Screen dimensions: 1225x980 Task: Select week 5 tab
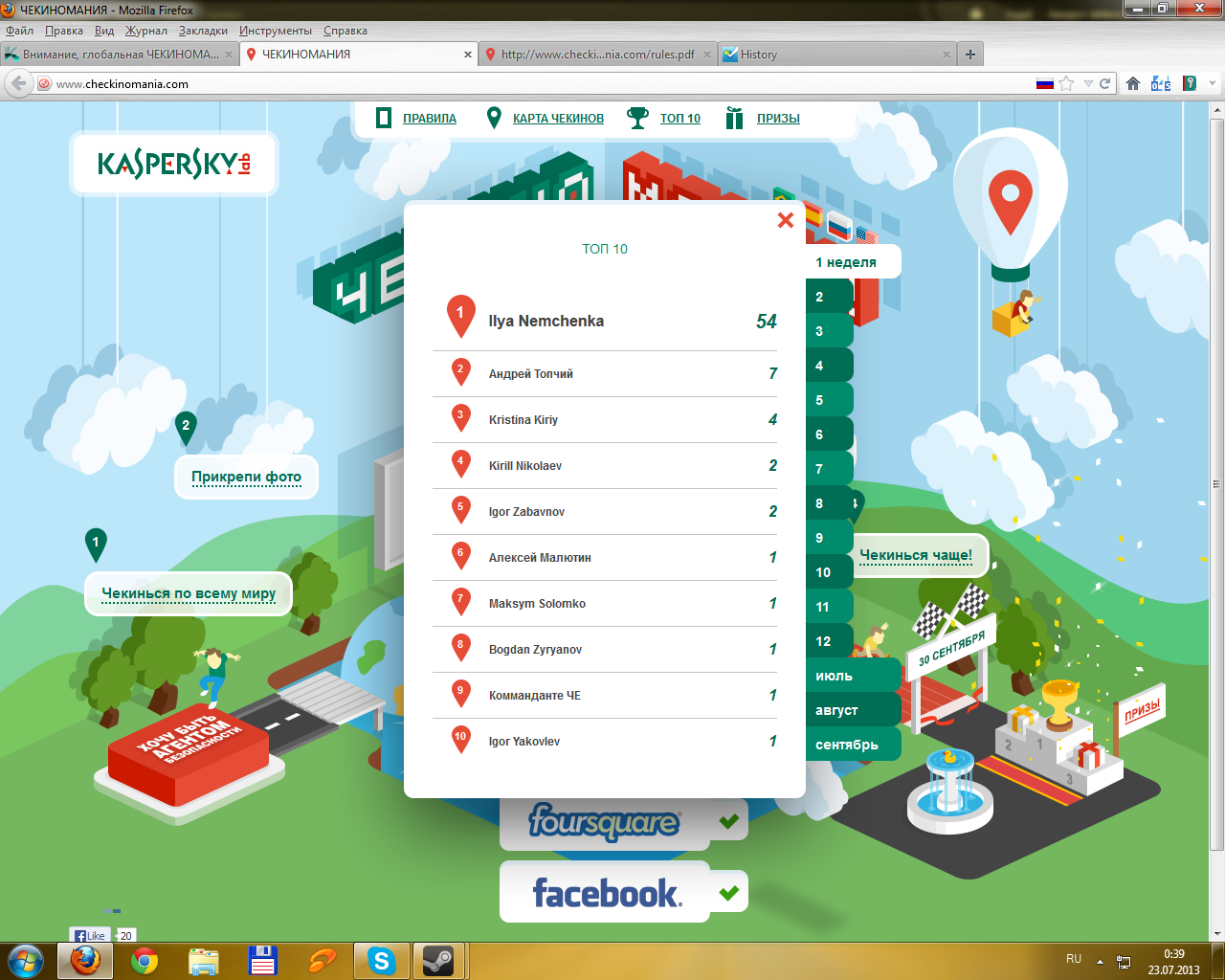click(829, 400)
